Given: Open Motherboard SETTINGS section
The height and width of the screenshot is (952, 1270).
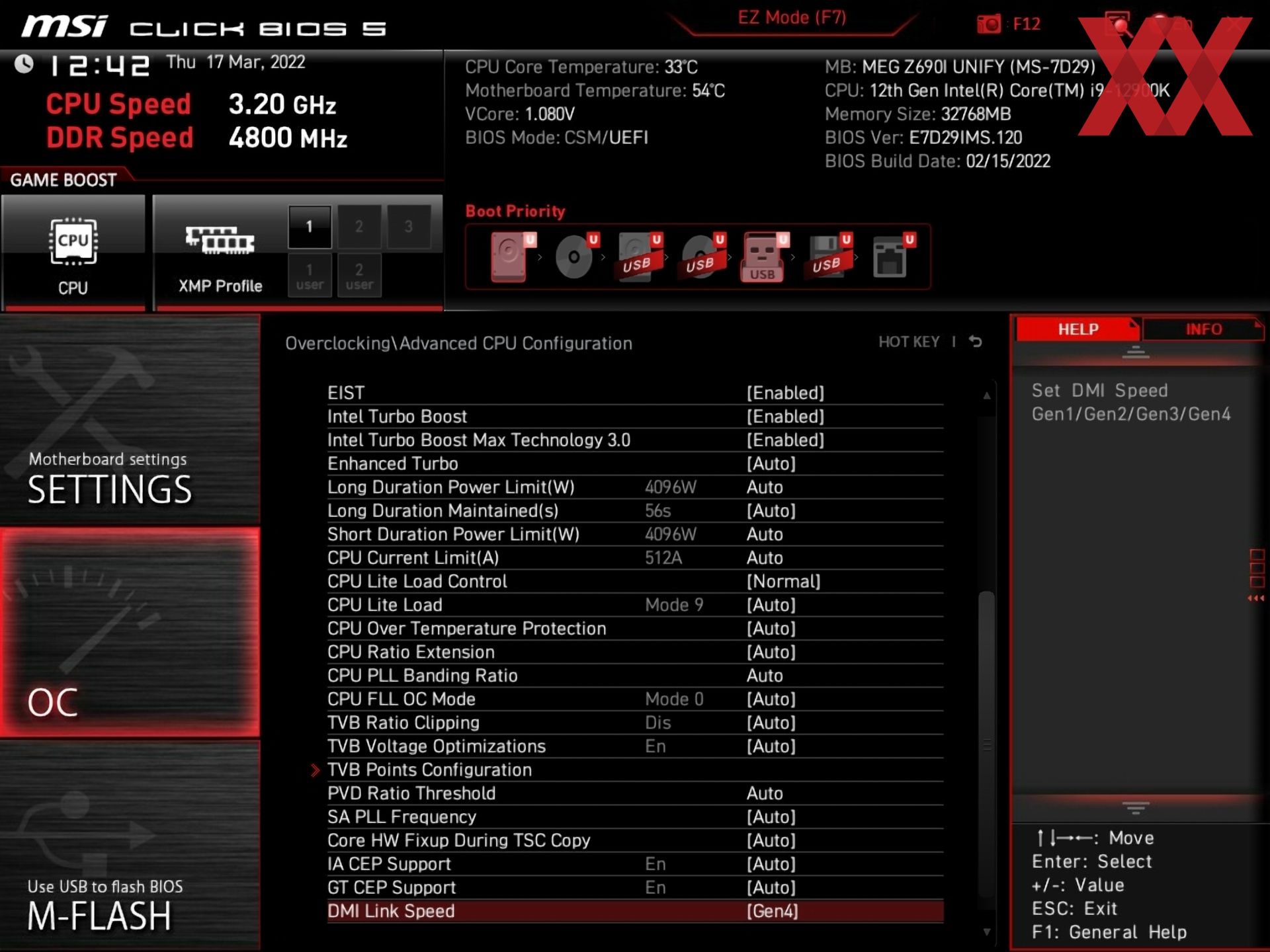Looking at the screenshot, I should (130, 419).
